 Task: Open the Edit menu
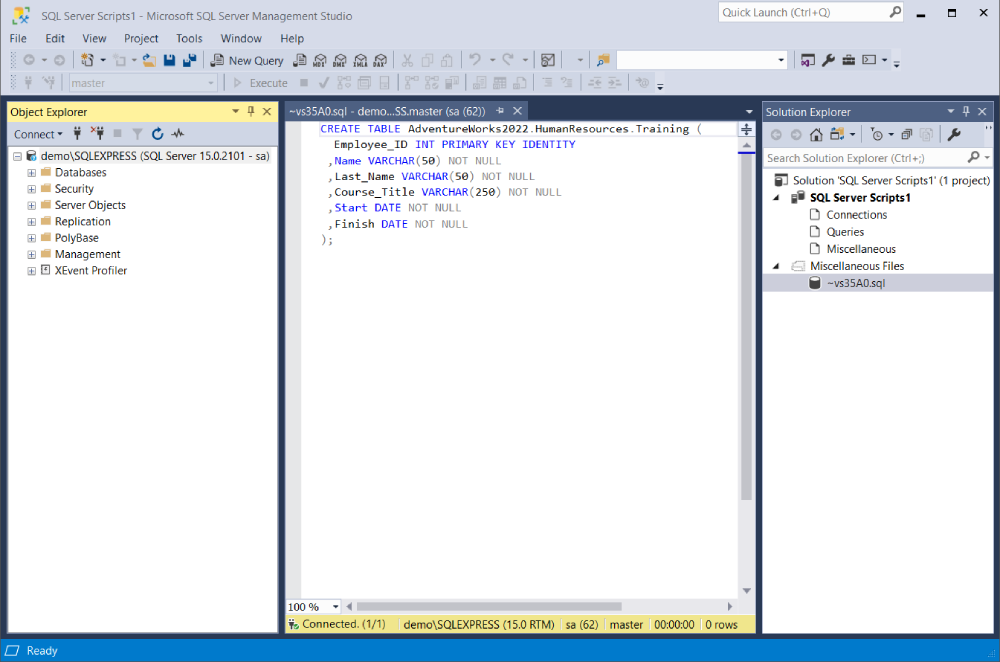(55, 38)
